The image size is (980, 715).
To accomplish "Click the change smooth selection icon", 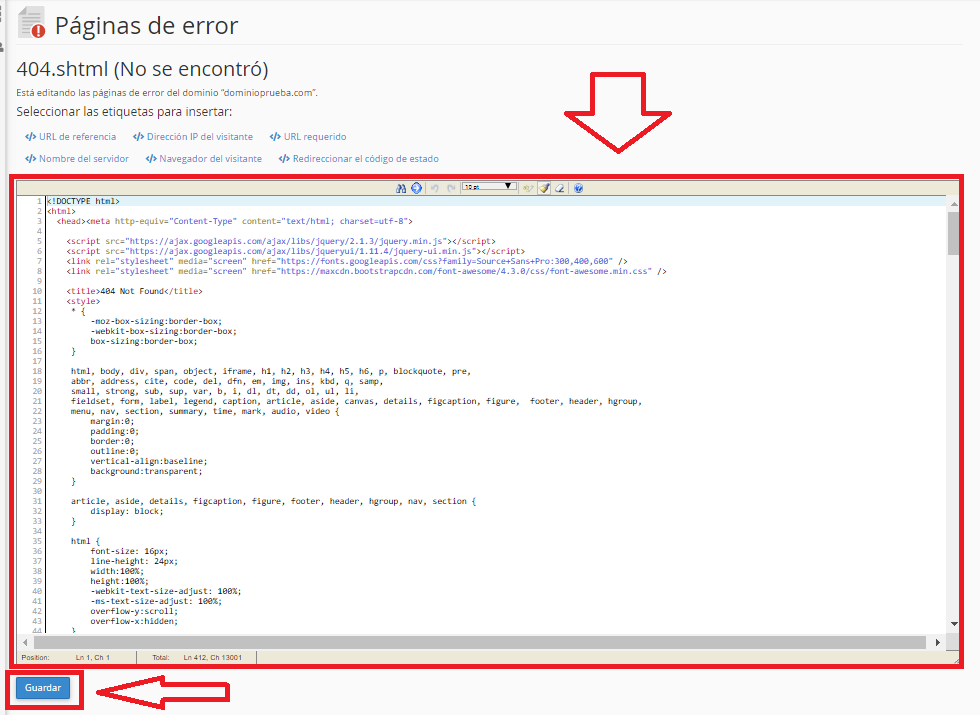I will point(529,188).
